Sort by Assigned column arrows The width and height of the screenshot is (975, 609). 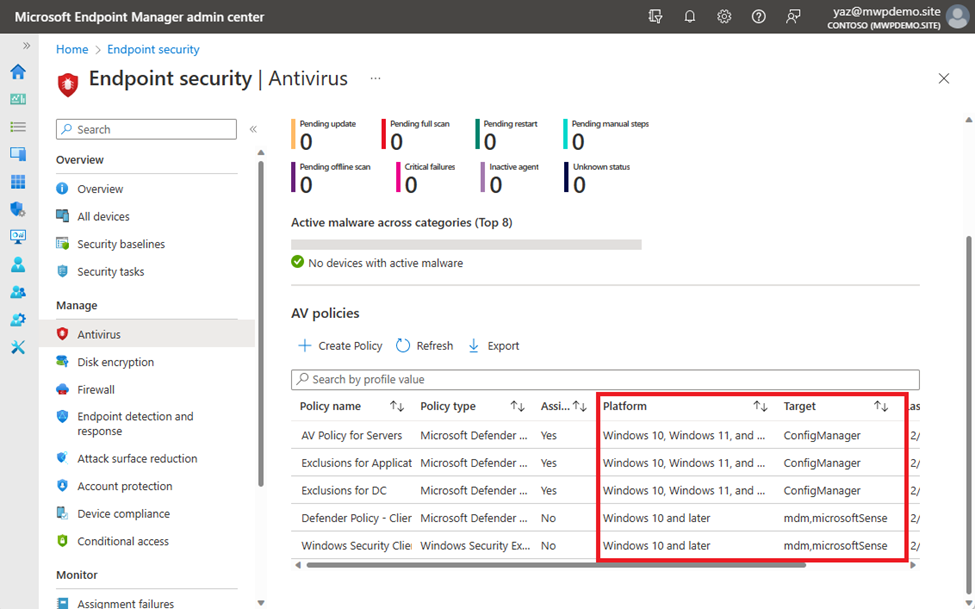(x=580, y=406)
